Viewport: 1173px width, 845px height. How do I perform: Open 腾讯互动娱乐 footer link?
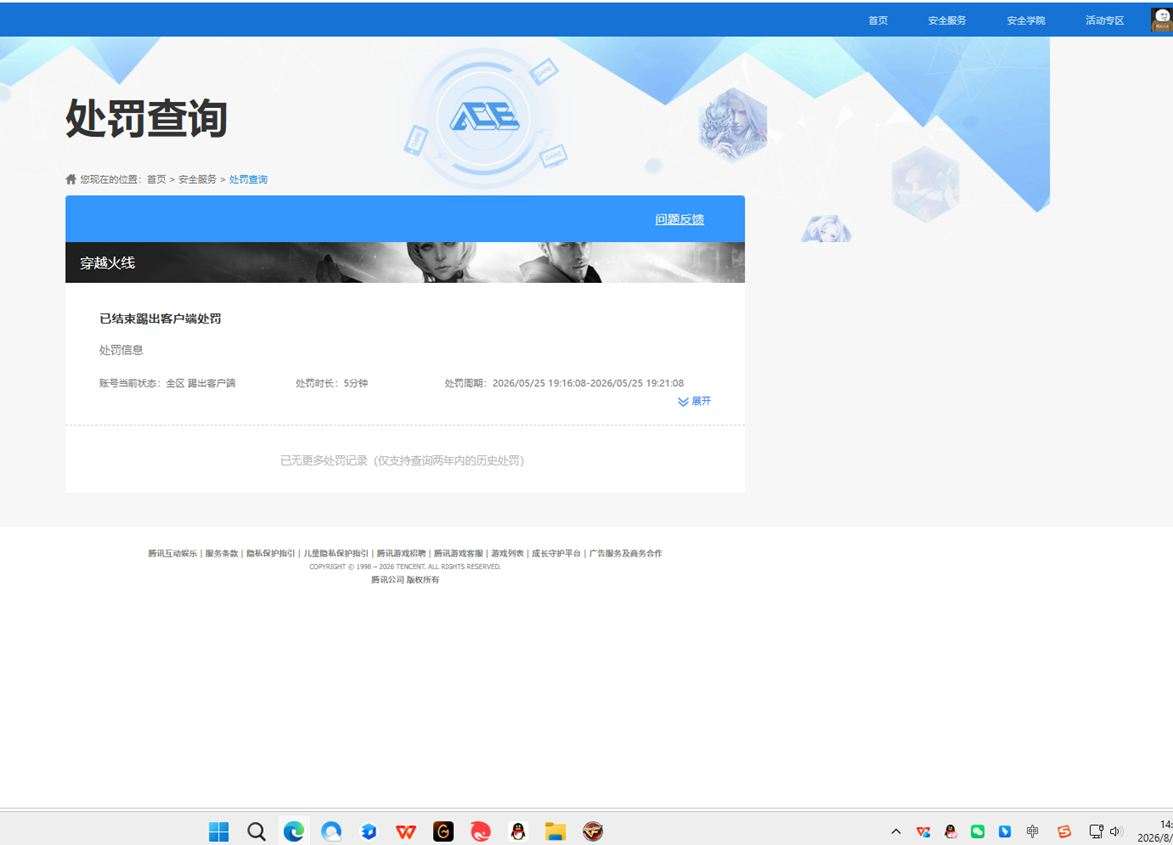coord(173,553)
